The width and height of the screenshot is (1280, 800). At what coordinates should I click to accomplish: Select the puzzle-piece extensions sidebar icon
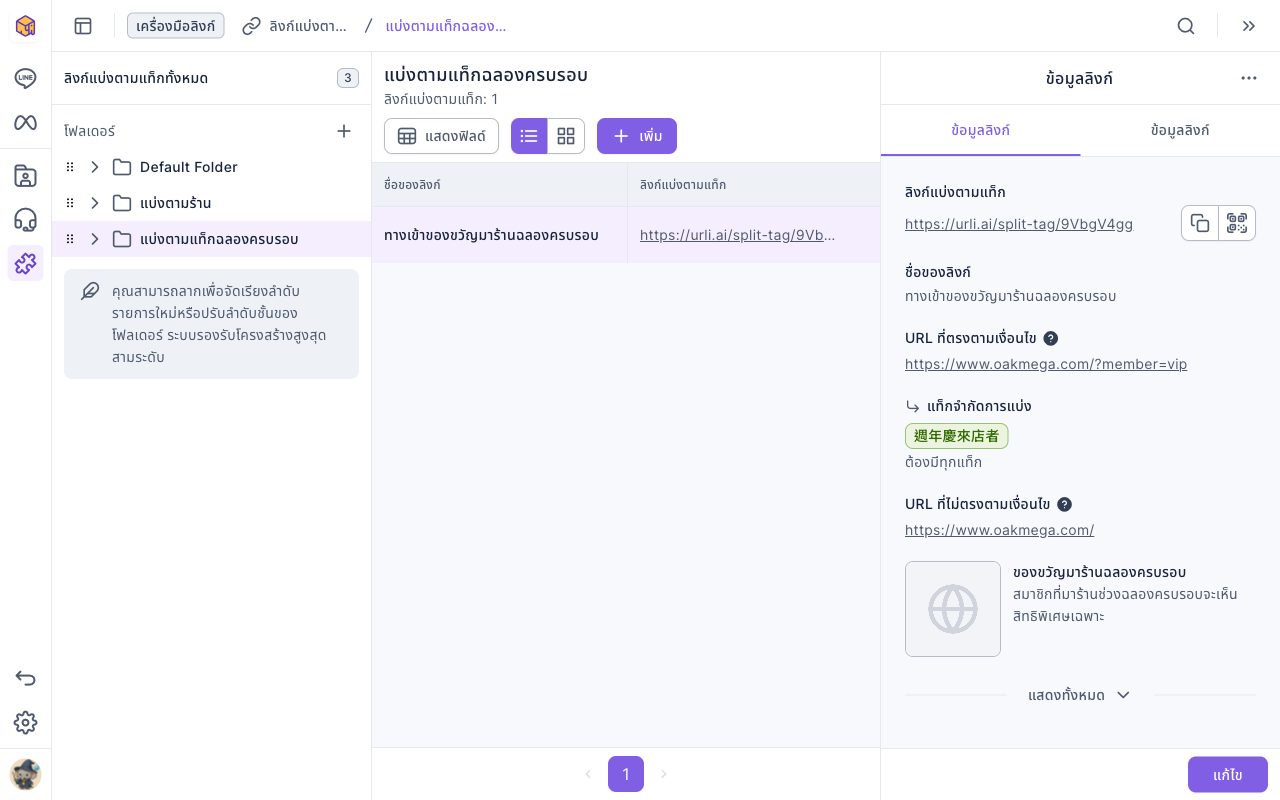click(x=25, y=263)
